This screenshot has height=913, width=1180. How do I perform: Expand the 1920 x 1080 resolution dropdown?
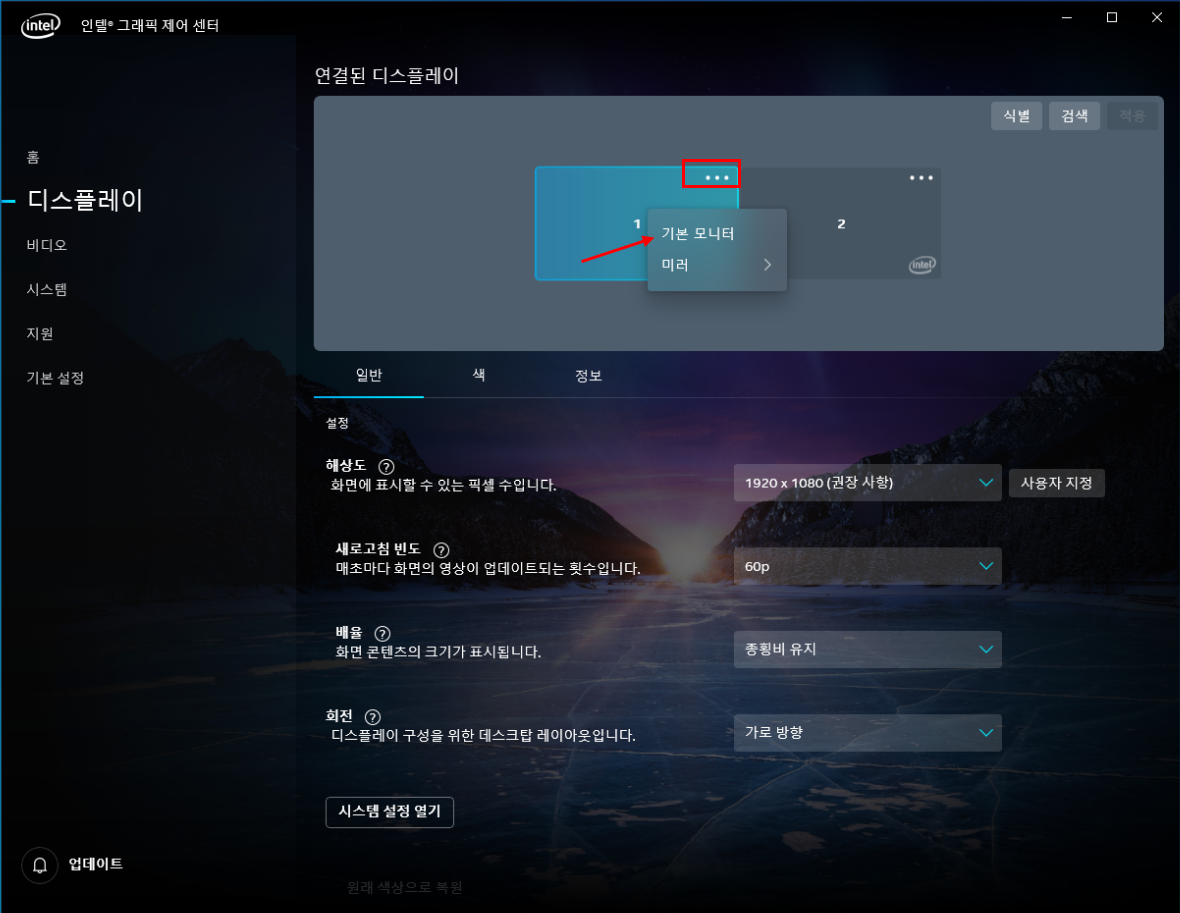(x=867, y=482)
